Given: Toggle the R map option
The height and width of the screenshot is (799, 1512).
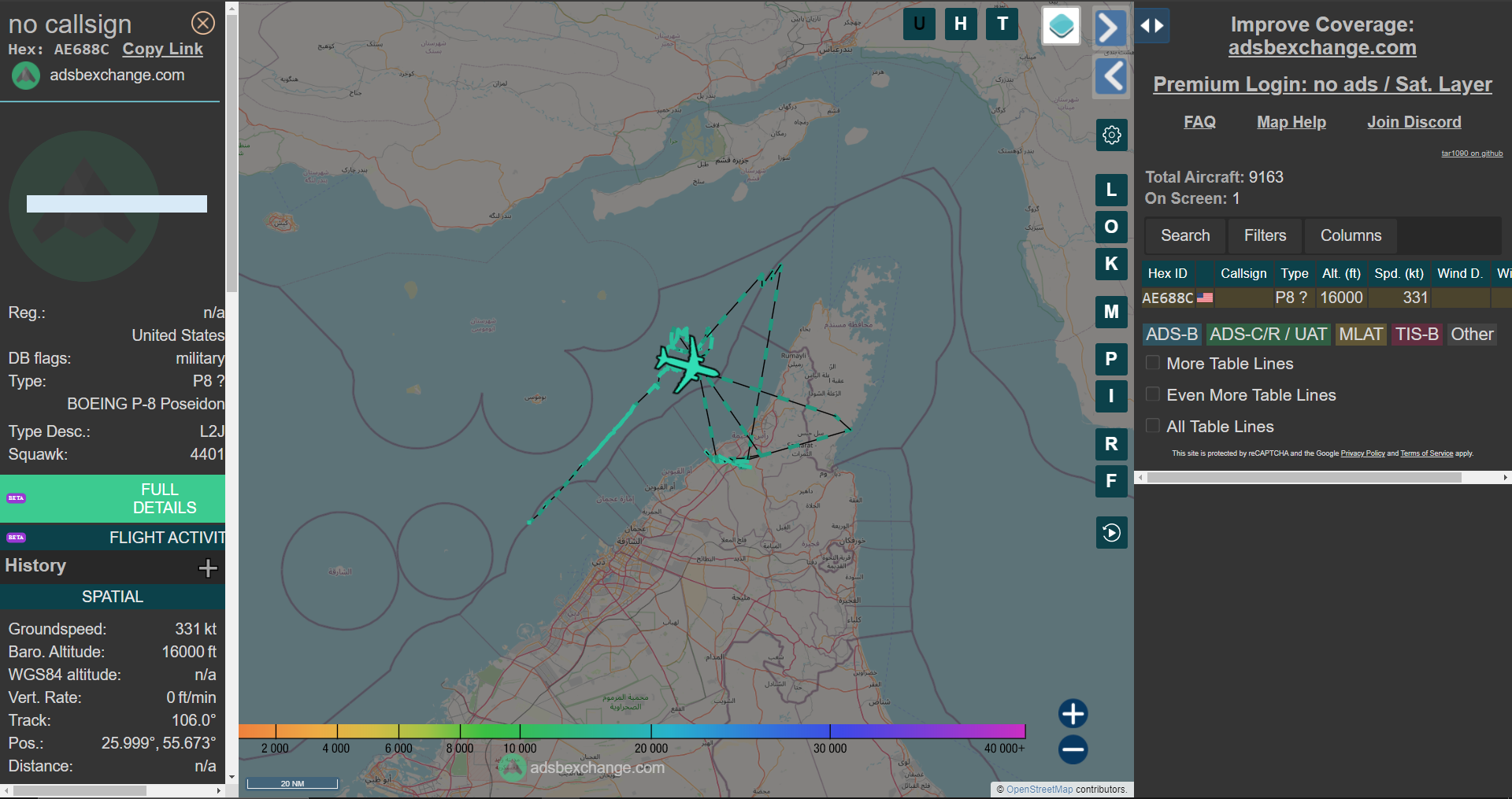Looking at the screenshot, I should point(1111,444).
